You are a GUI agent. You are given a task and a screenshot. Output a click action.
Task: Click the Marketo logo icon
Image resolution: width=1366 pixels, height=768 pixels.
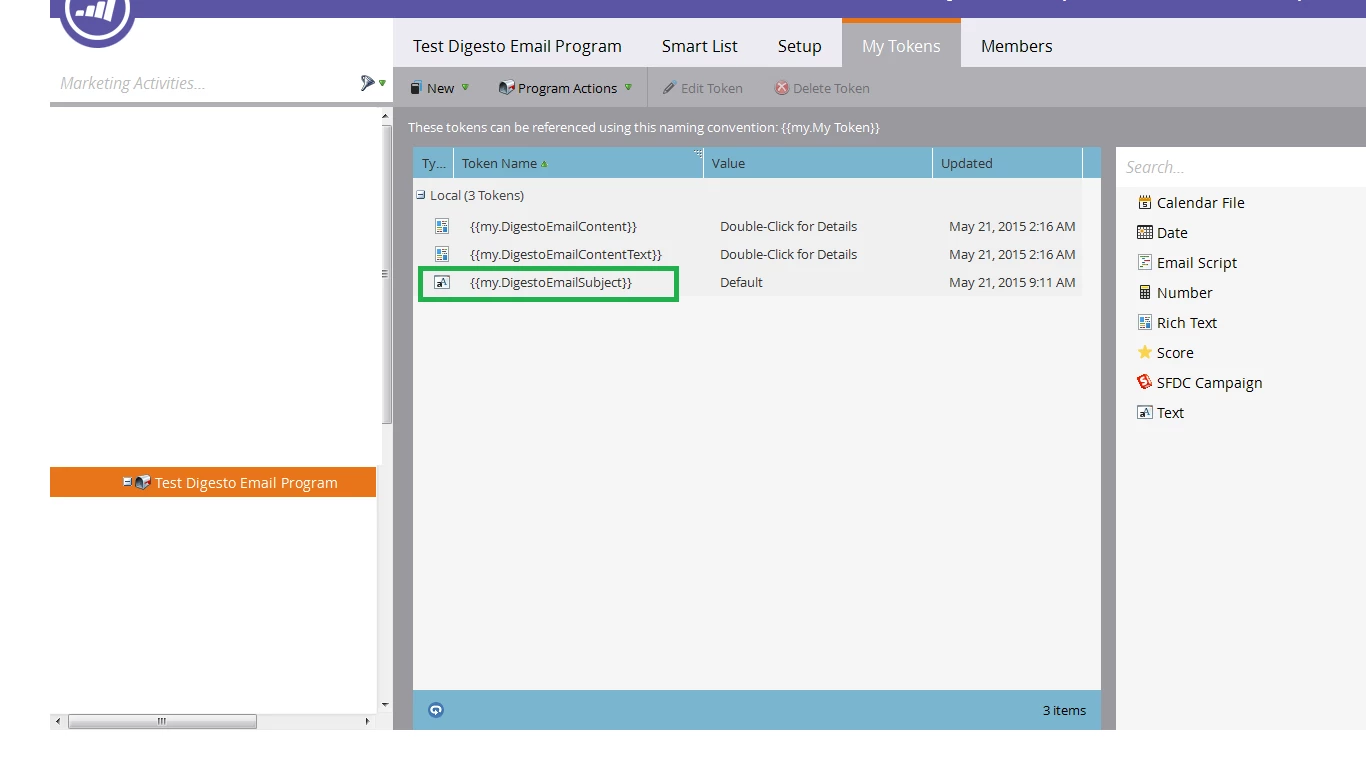97,18
